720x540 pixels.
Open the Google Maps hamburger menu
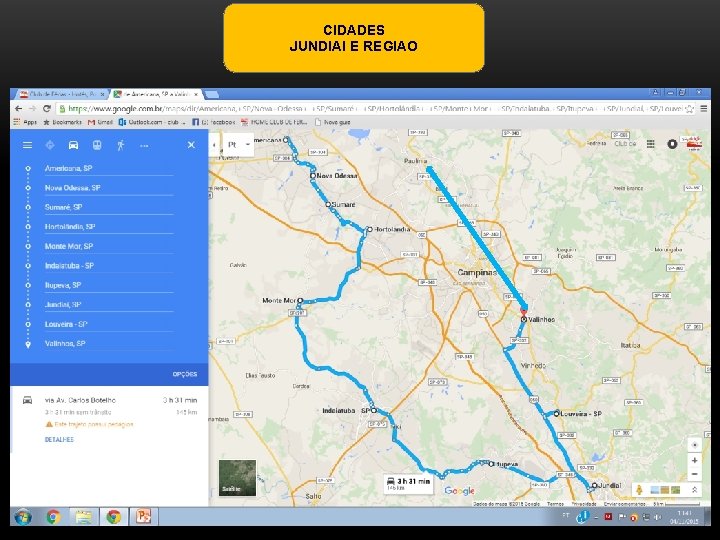(28, 145)
